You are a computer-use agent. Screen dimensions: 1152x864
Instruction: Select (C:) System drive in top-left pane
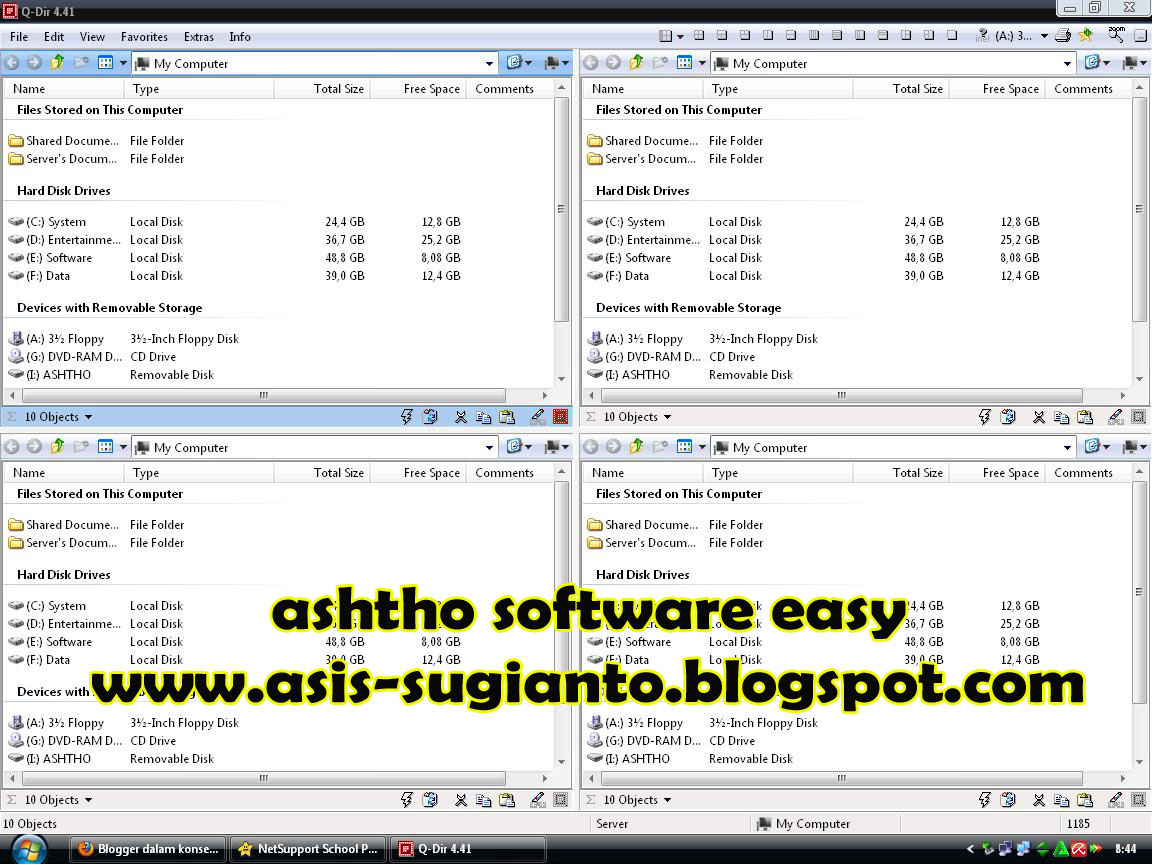click(x=47, y=222)
